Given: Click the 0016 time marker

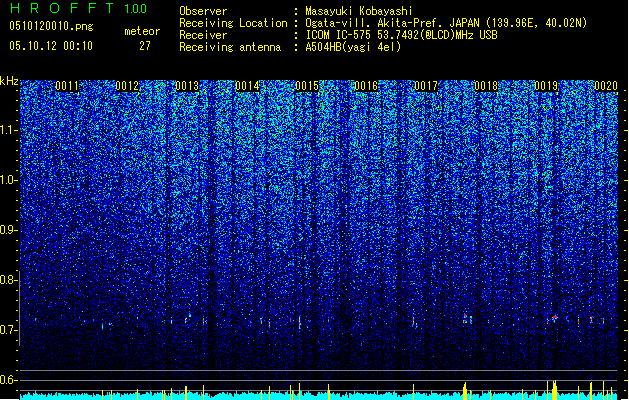Looking at the screenshot, I should (x=366, y=86).
